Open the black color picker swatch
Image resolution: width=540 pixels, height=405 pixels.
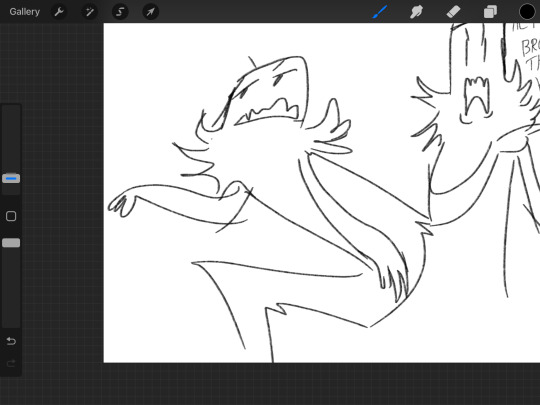click(x=527, y=12)
